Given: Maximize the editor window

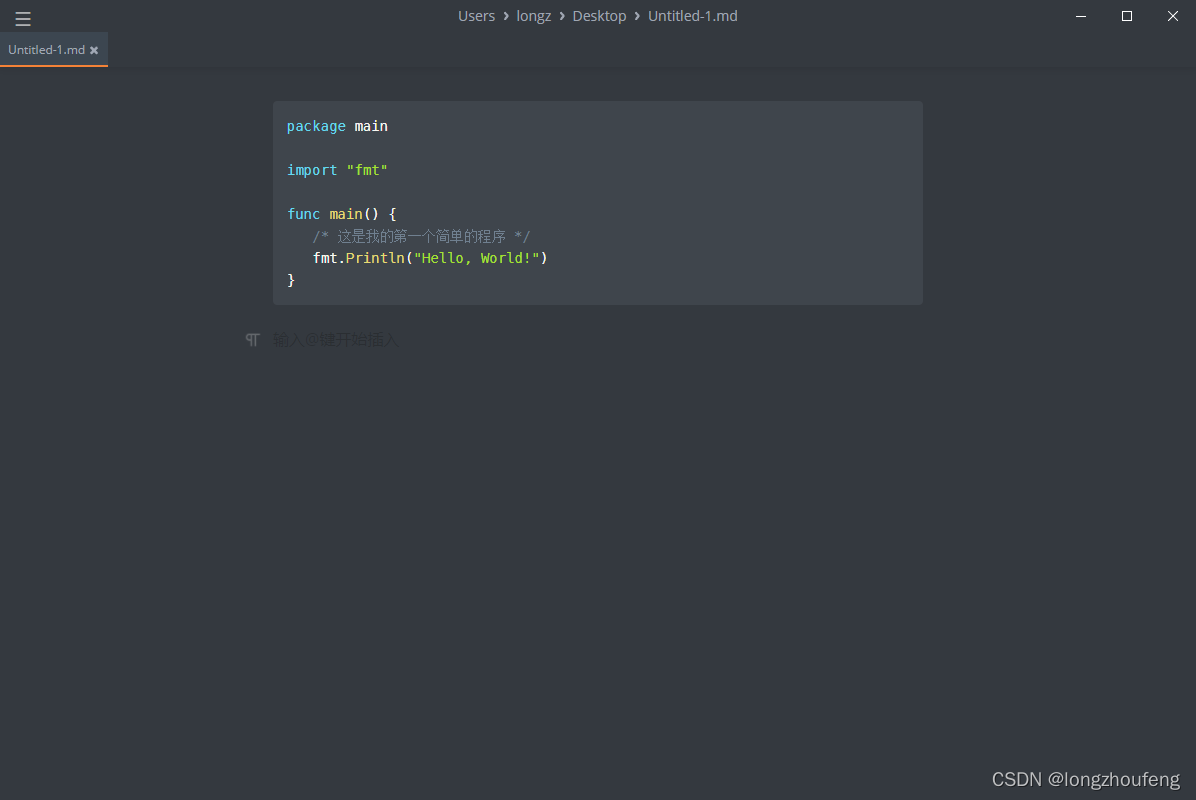Looking at the screenshot, I should pos(1127,16).
